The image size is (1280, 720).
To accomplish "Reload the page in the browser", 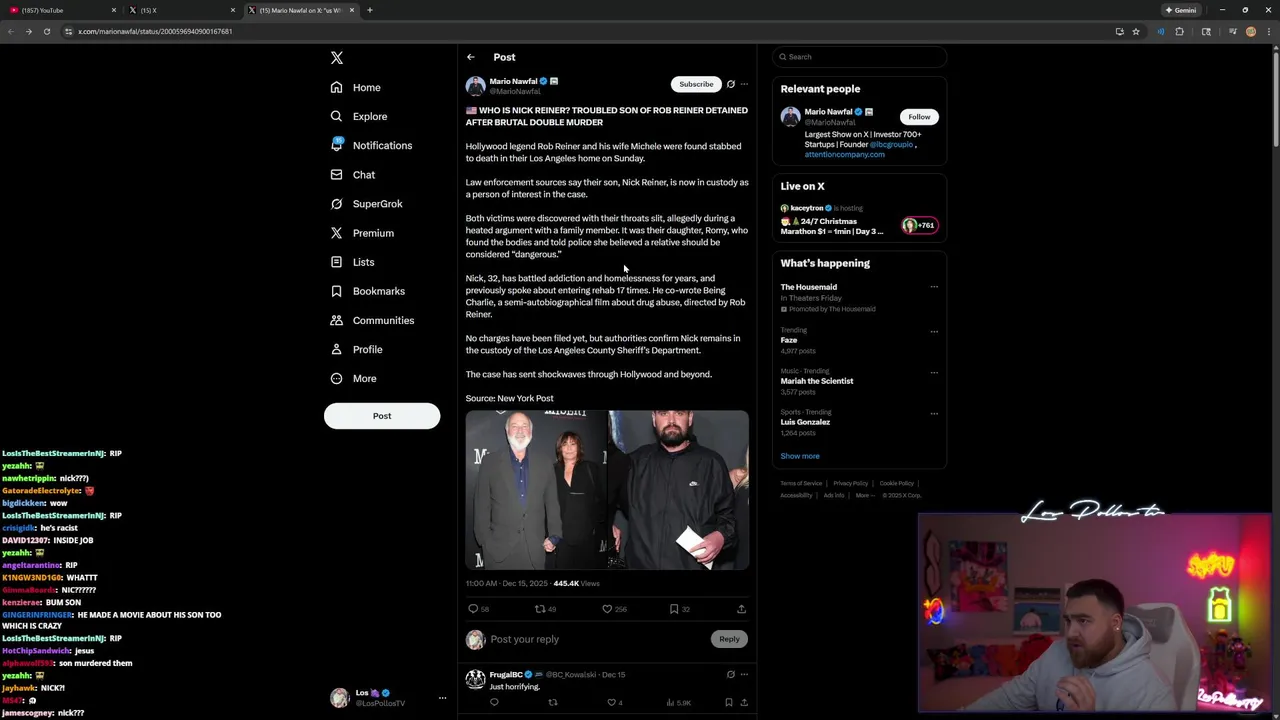I will [x=46, y=31].
